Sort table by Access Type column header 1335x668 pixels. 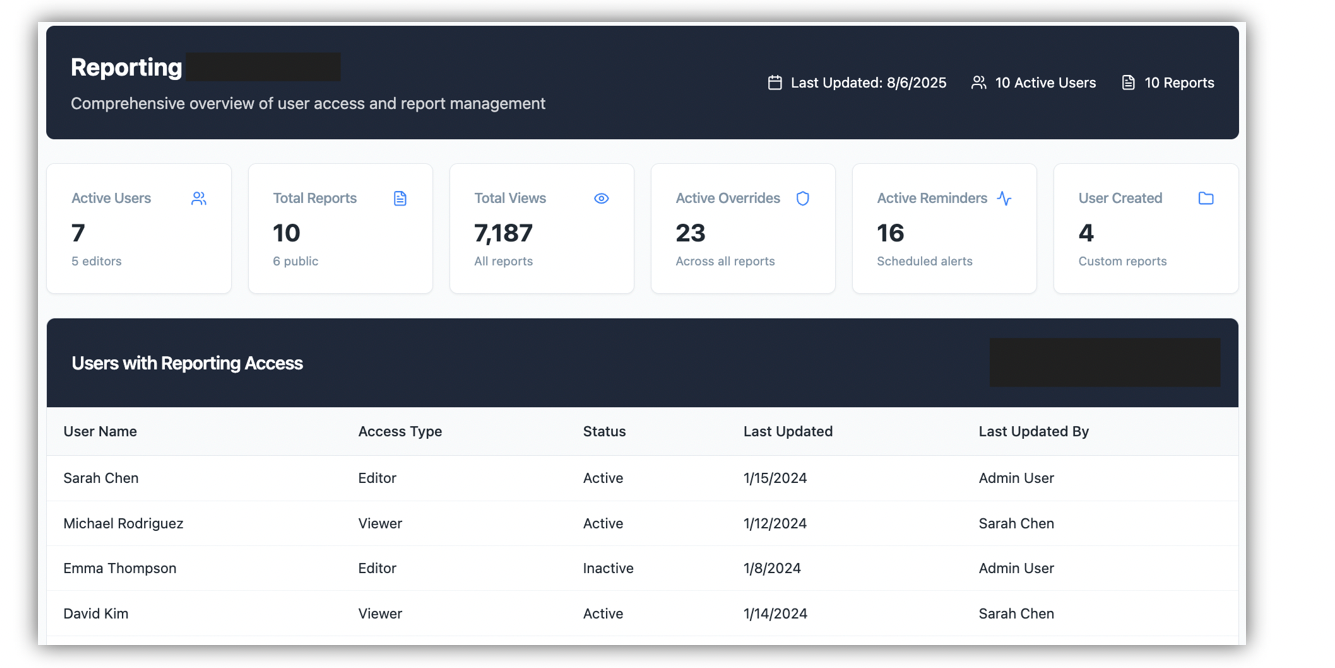[x=400, y=431]
